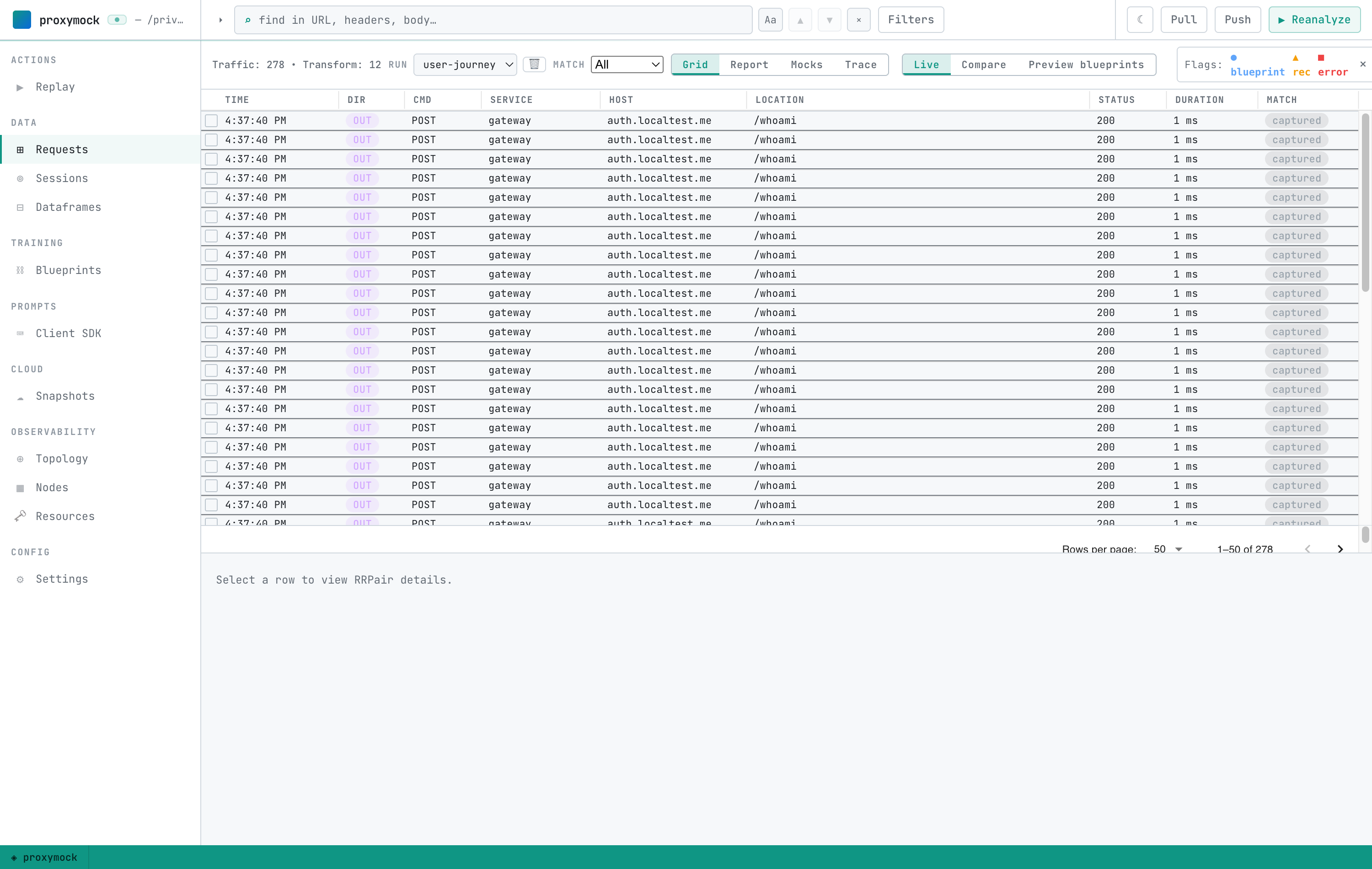Click the proxymock logo icon
Viewport: 1372px width, 869px height.
[21, 19]
